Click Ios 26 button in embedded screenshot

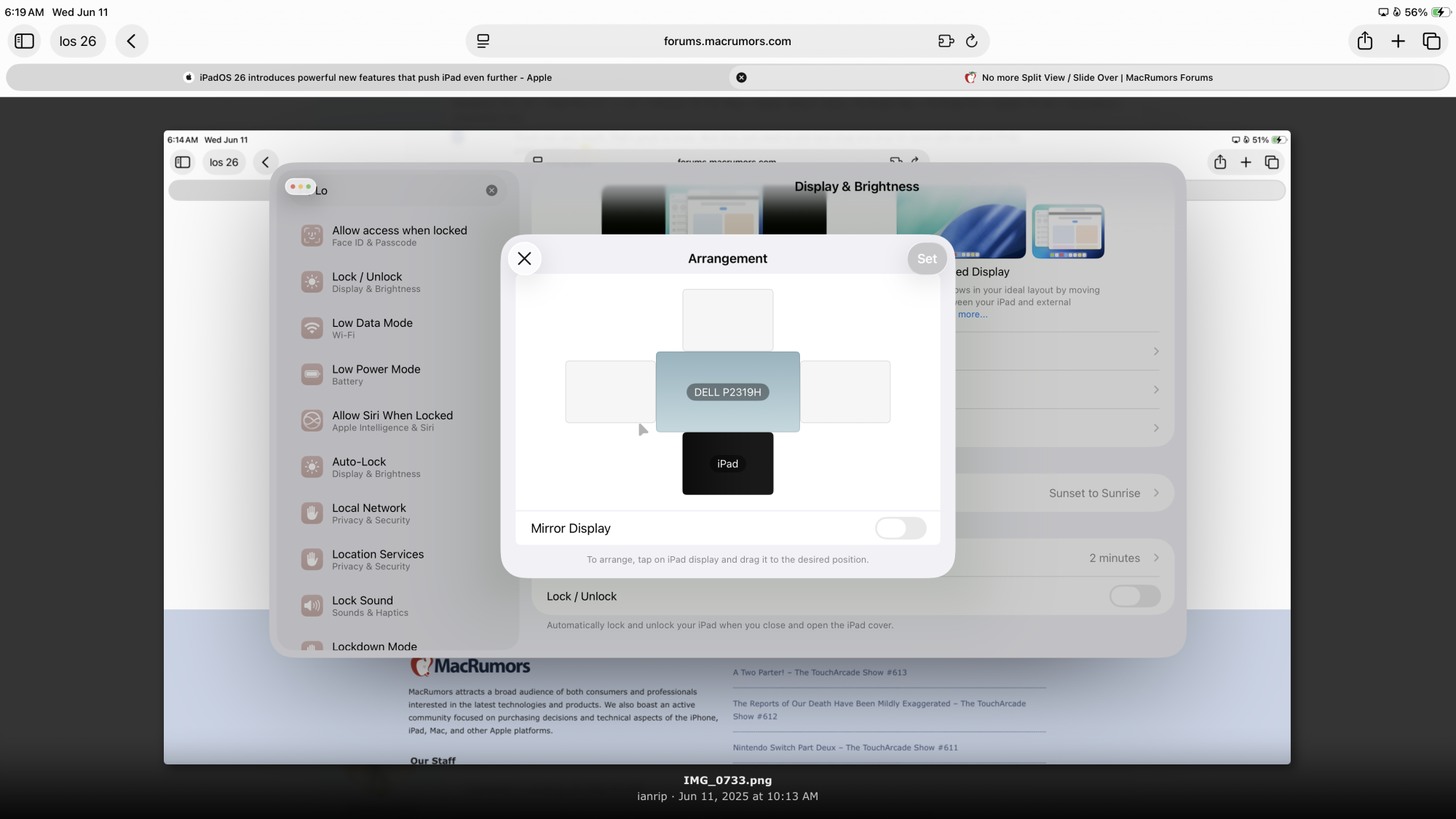224,162
